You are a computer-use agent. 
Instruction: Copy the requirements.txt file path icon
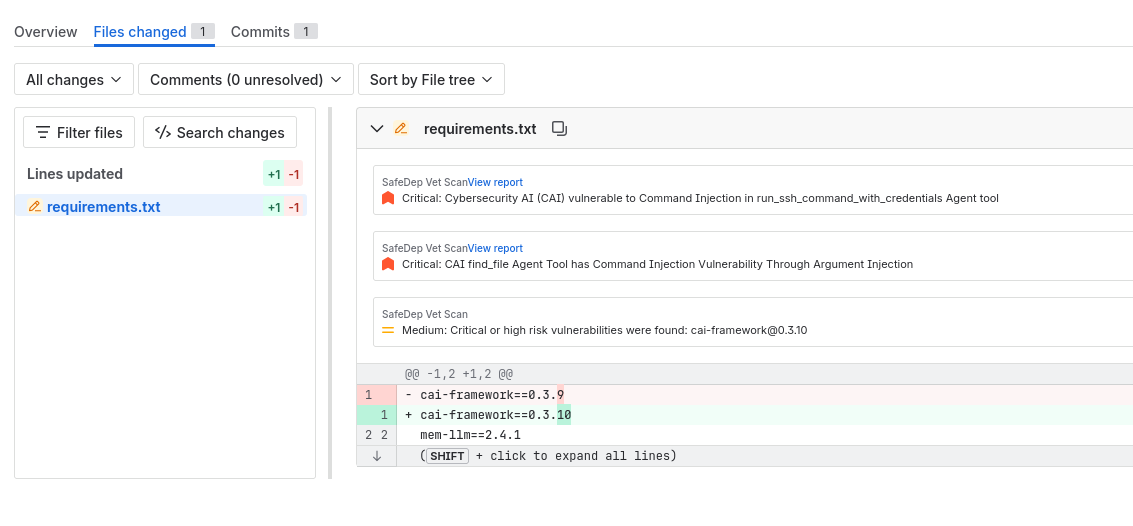point(559,129)
